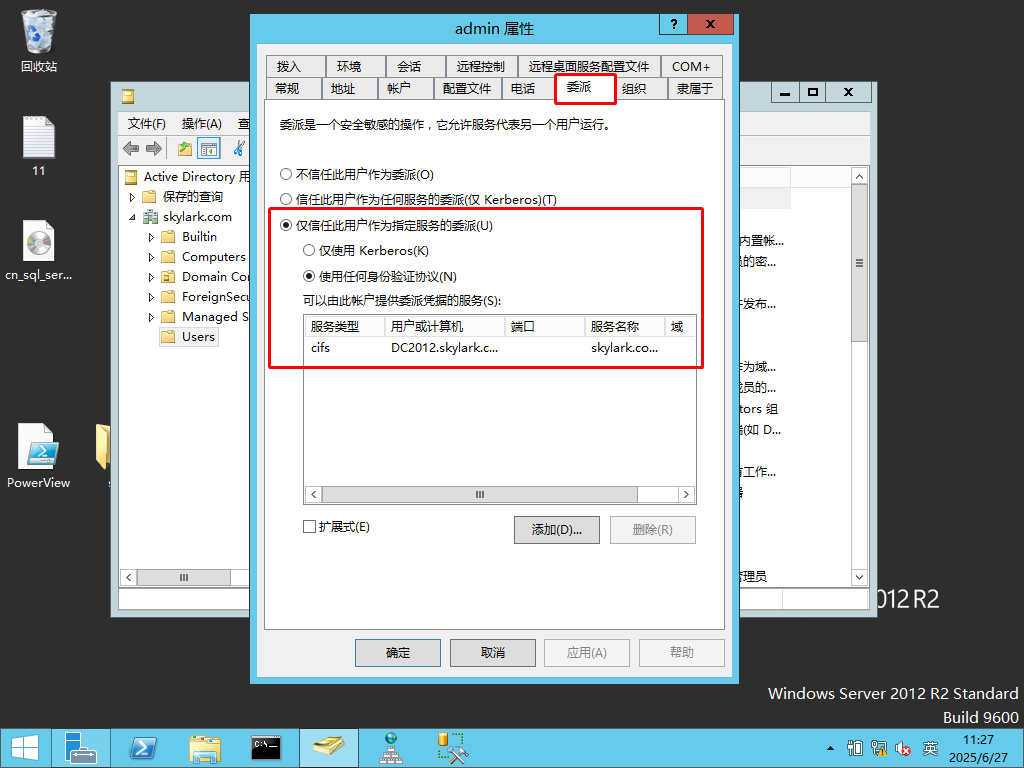Toggle the show/hide console tree icon
This screenshot has height=768, width=1024.
click(x=209, y=149)
